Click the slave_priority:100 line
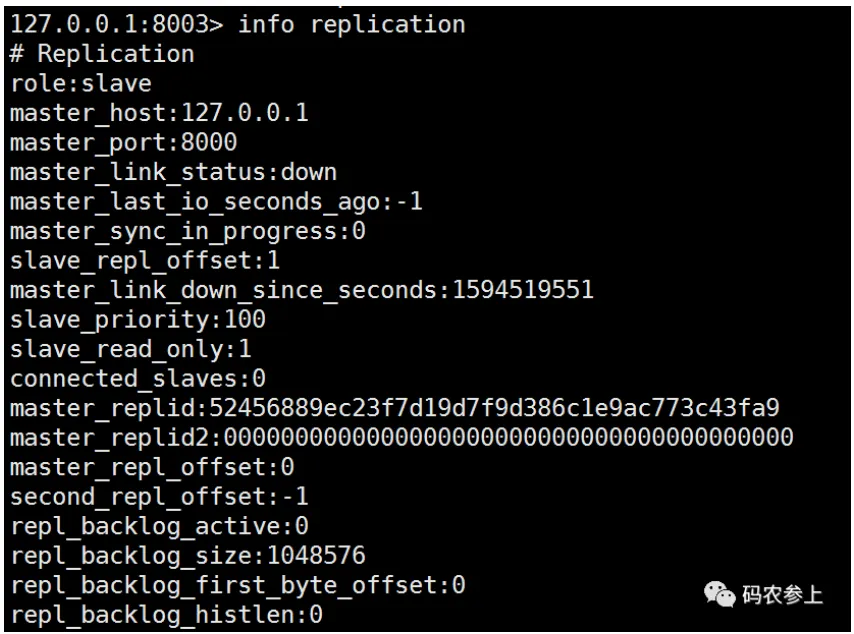 coord(138,320)
